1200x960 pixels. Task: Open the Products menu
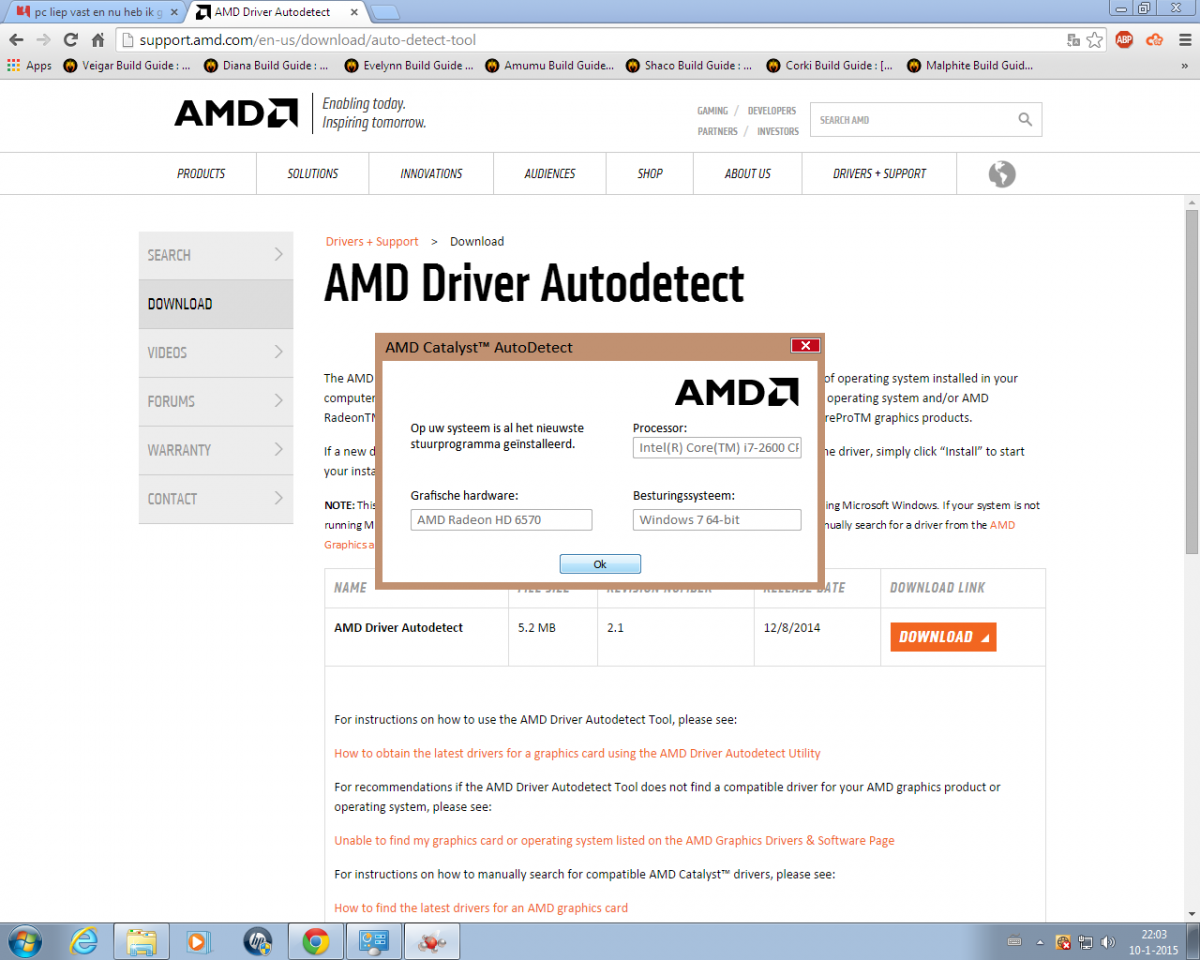[x=201, y=174]
